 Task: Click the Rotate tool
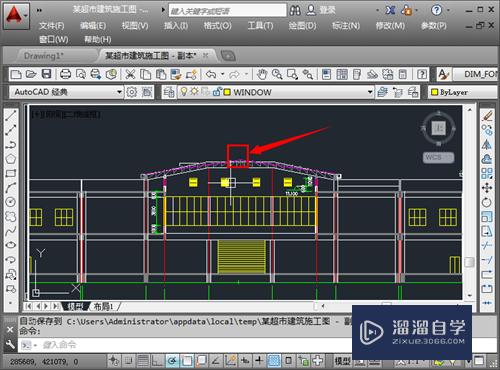click(x=487, y=202)
